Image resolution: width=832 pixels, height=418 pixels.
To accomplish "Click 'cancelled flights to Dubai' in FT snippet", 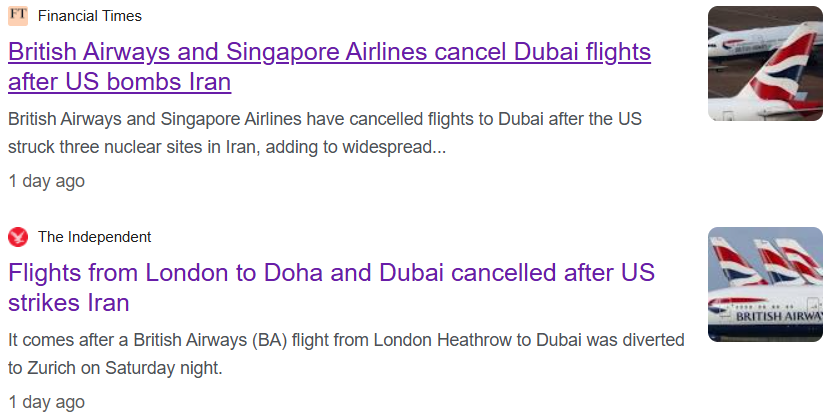I will pos(446,119).
